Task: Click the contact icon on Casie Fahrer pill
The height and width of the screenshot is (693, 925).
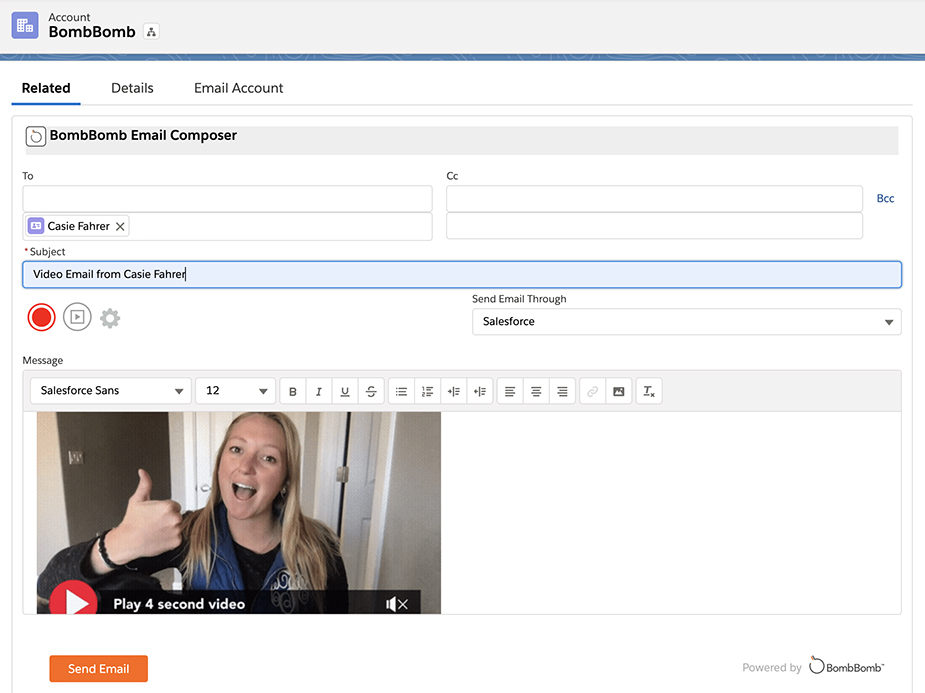Action: [36, 226]
